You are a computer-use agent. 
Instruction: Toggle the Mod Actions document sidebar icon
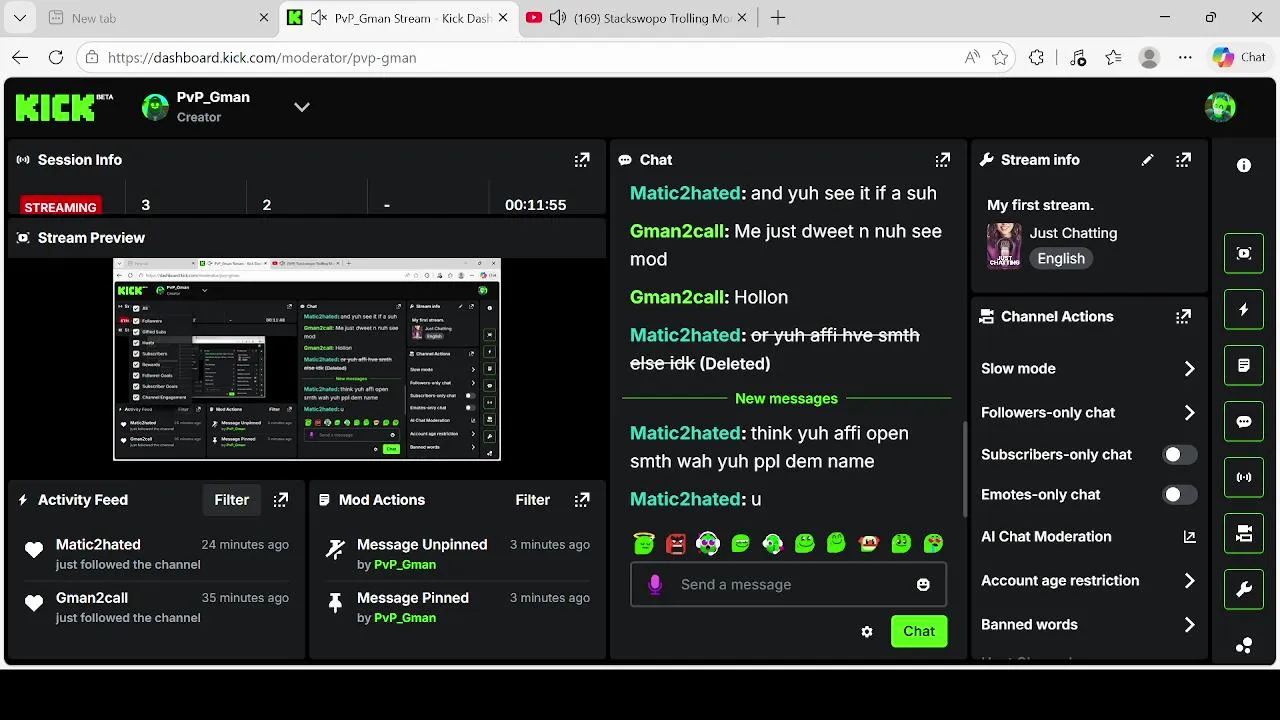(x=1244, y=365)
